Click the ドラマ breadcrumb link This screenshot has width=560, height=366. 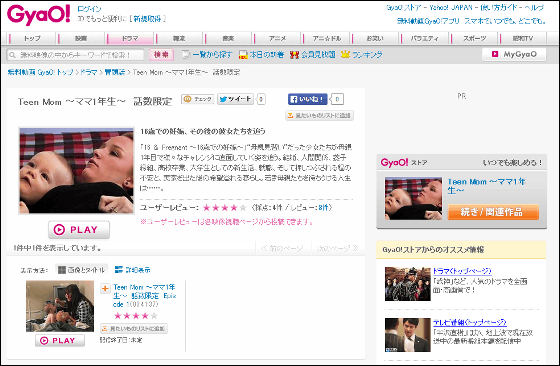[x=88, y=72]
